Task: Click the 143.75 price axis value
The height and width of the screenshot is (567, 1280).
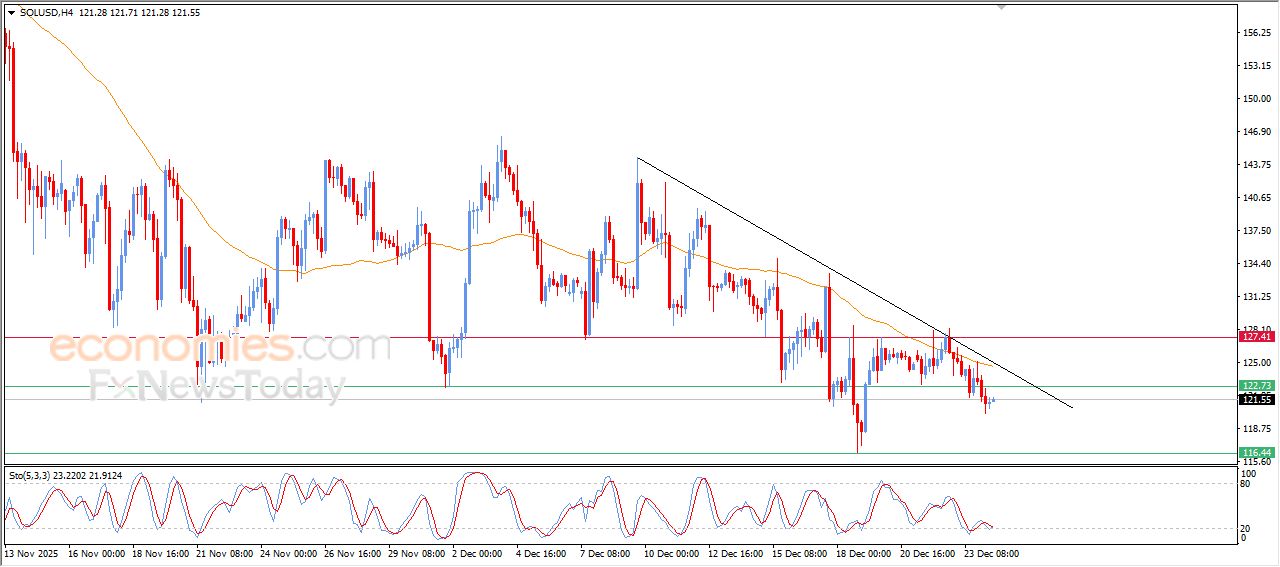Action: tap(1256, 165)
